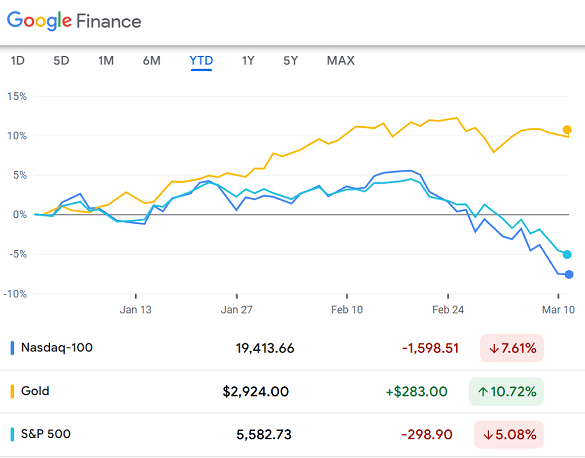Click the 10% y-axis label

[x=17, y=136]
